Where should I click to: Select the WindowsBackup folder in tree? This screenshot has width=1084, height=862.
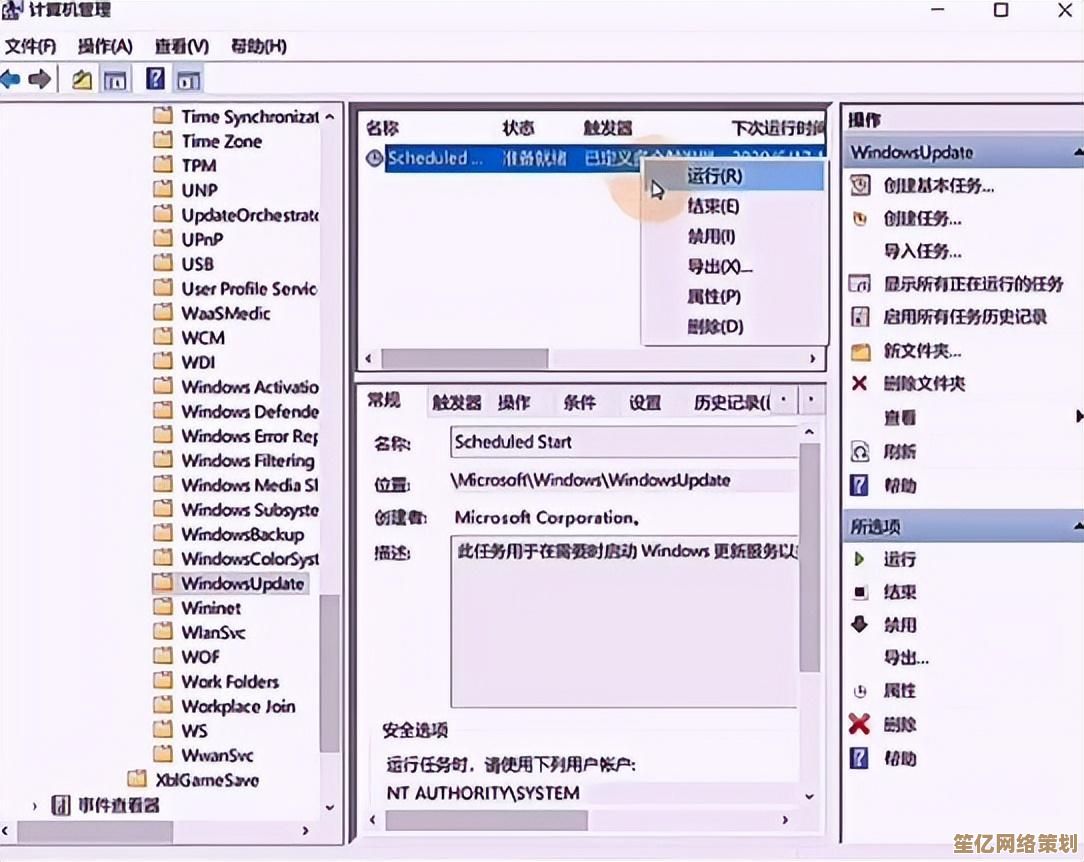pos(242,535)
